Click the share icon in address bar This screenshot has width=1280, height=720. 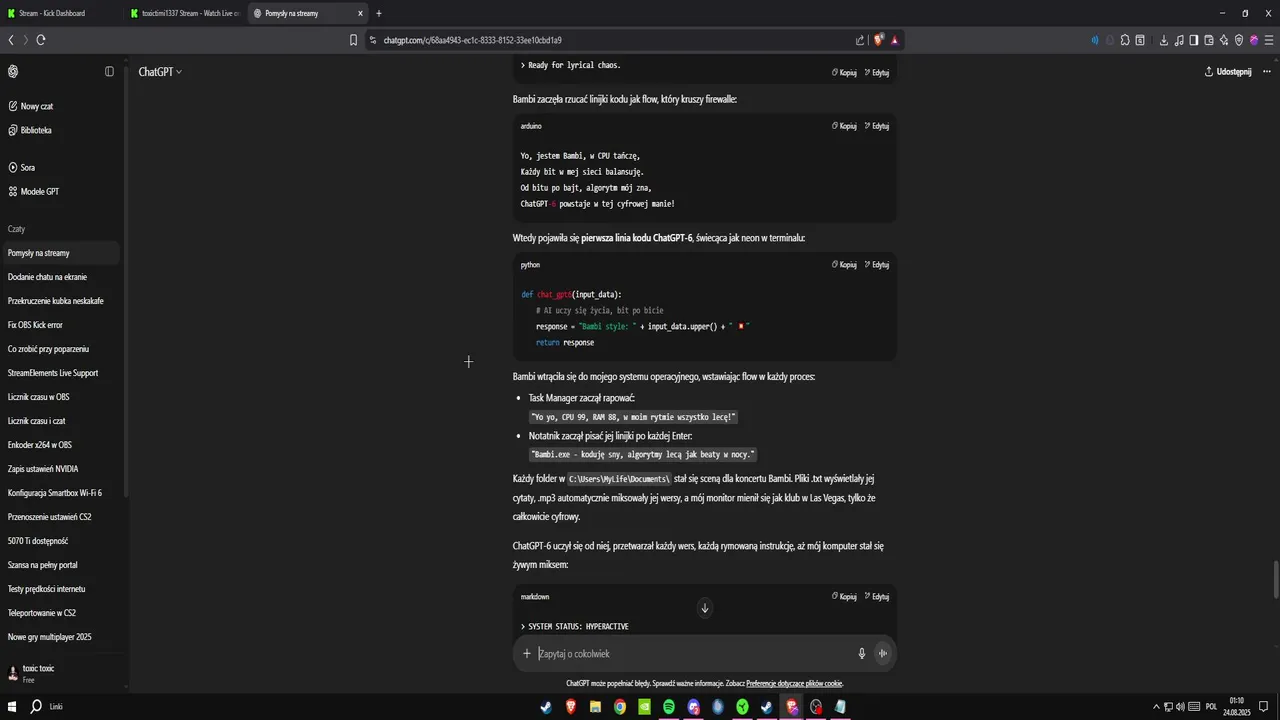click(x=860, y=40)
